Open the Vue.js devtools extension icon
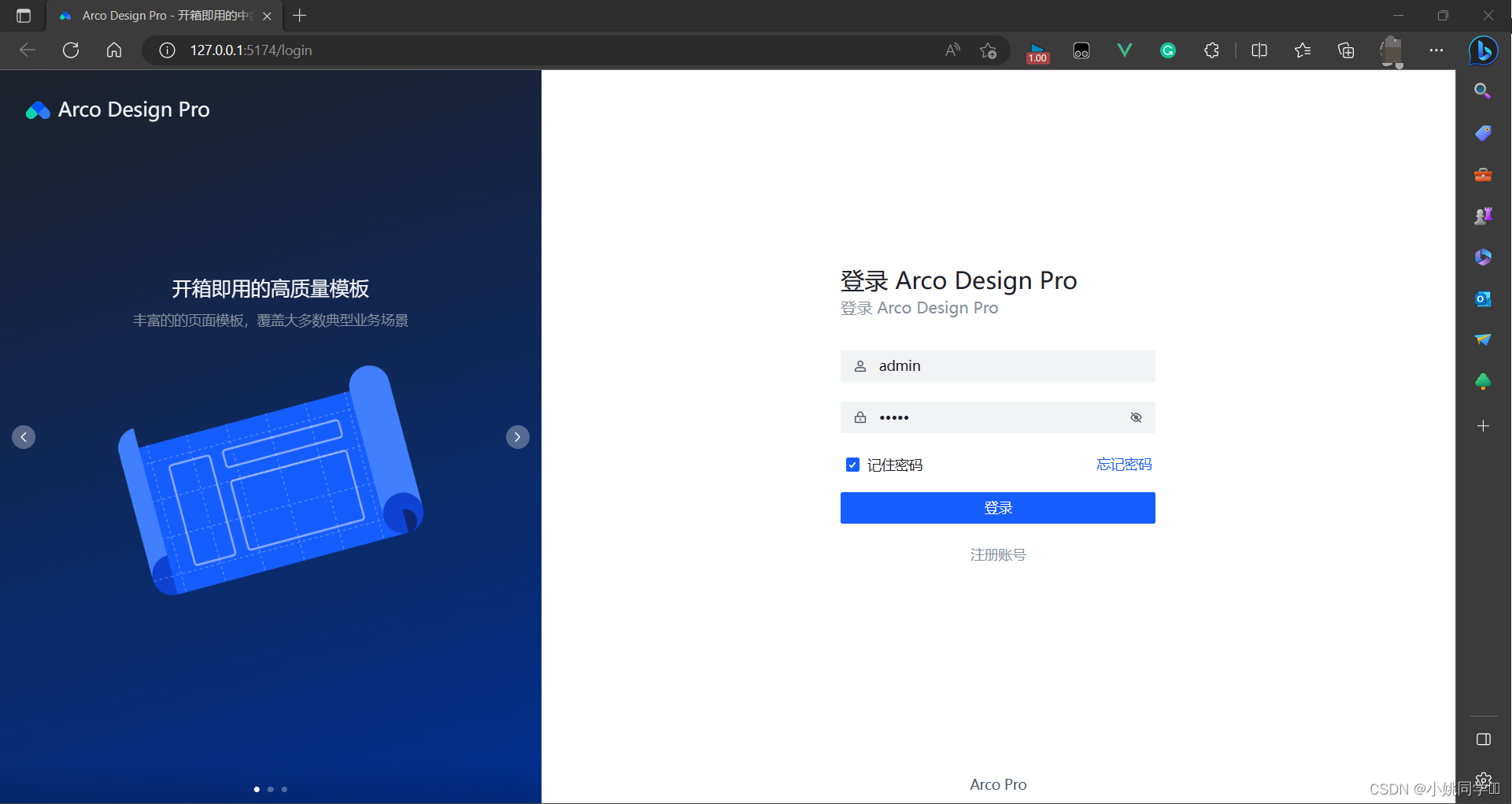This screenshot has width=1512, height=804. (x=1124, y=50)
